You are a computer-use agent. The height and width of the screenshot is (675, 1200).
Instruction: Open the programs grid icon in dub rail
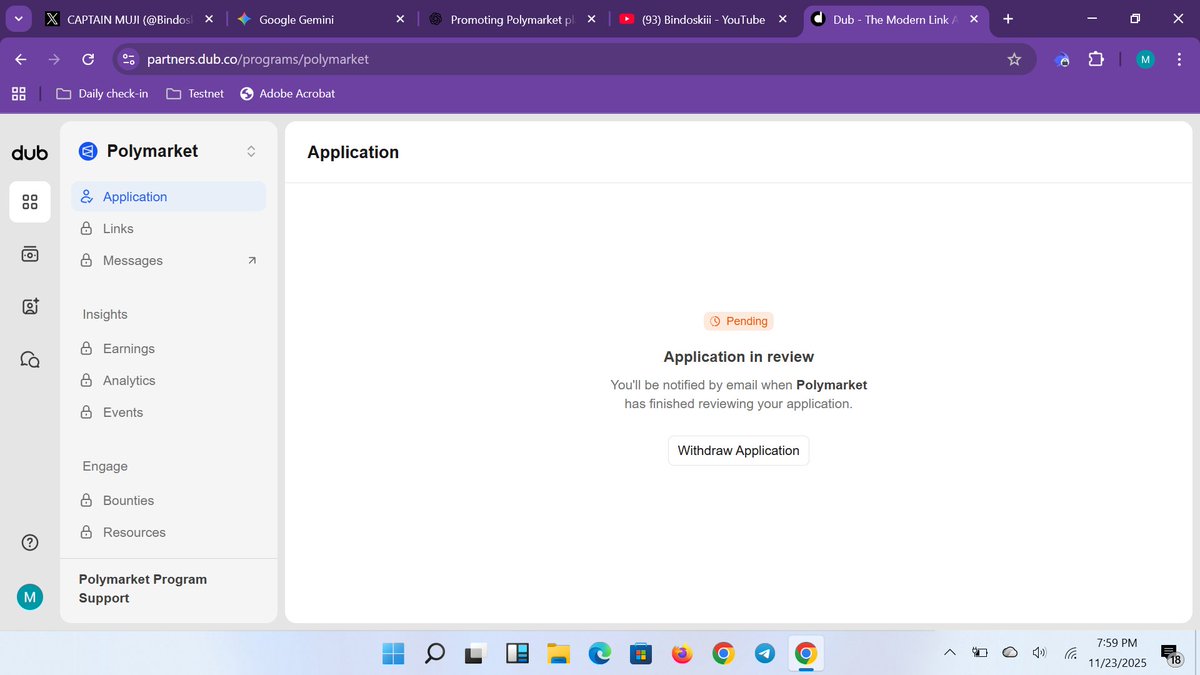coord(30,202)
